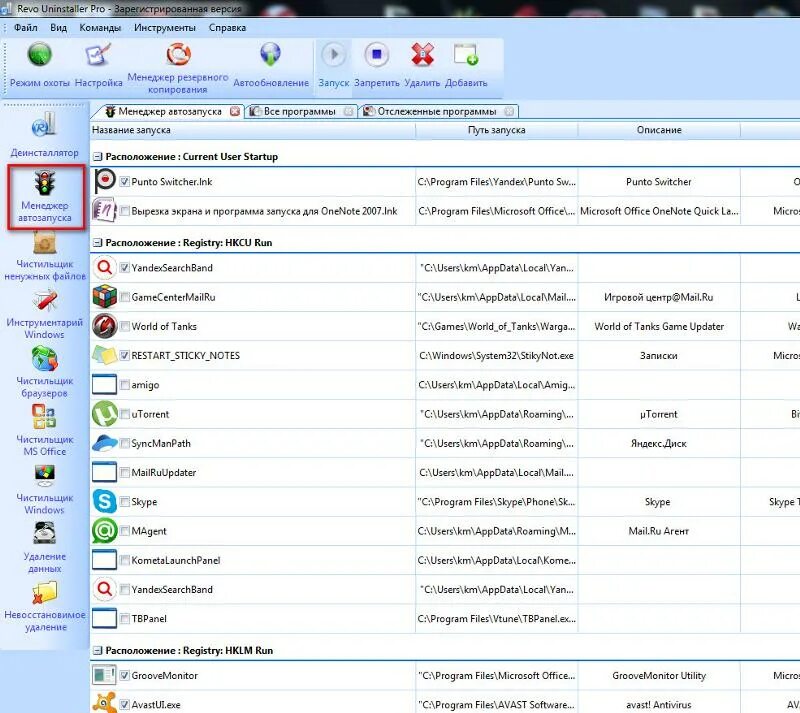Check the World of Tanks checkbox

coord(124,326)
